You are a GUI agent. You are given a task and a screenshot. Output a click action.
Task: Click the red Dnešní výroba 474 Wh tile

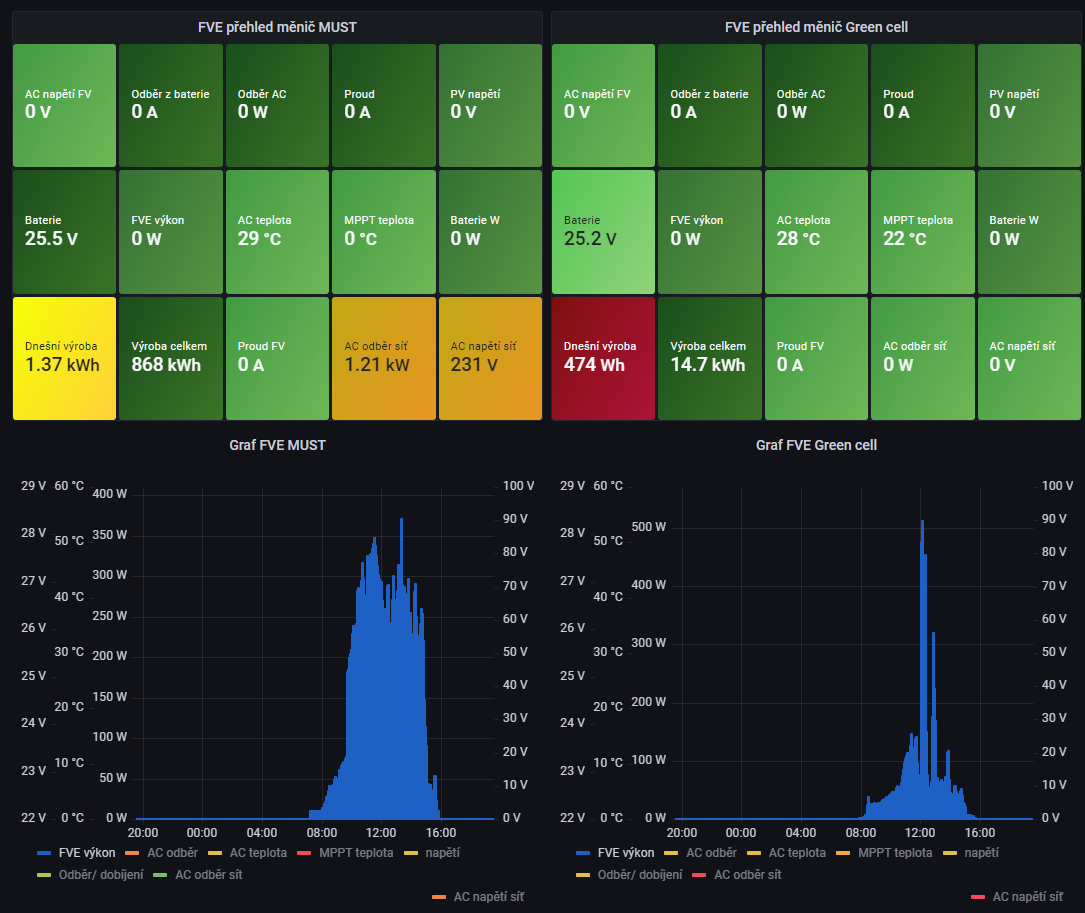[603, 358]
